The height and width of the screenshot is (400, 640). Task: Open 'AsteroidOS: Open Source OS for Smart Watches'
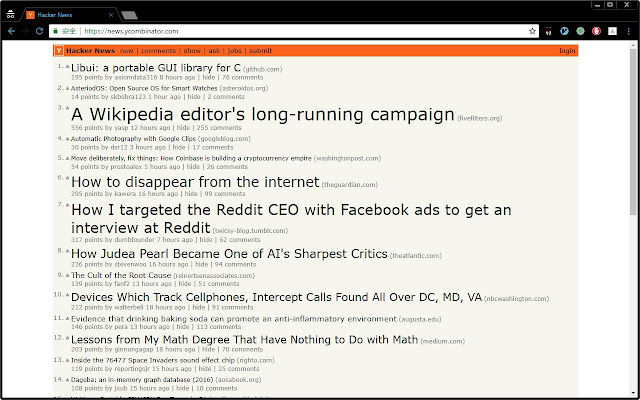(x=144, y=88)
